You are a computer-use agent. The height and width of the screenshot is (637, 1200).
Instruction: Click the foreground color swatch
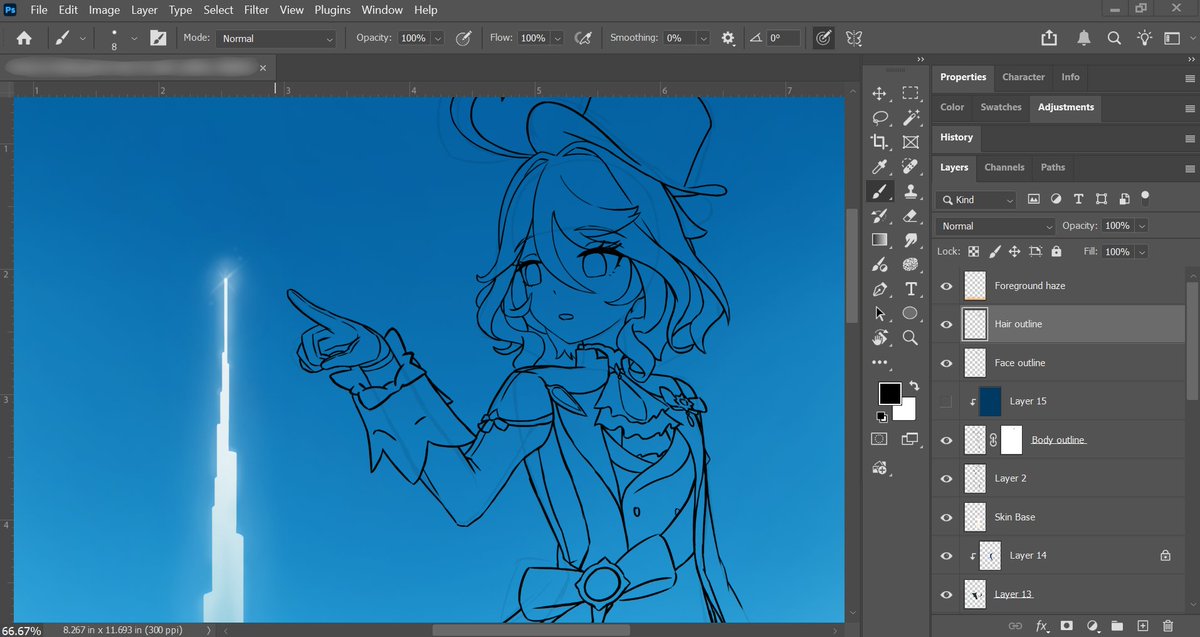coord(889,393)
